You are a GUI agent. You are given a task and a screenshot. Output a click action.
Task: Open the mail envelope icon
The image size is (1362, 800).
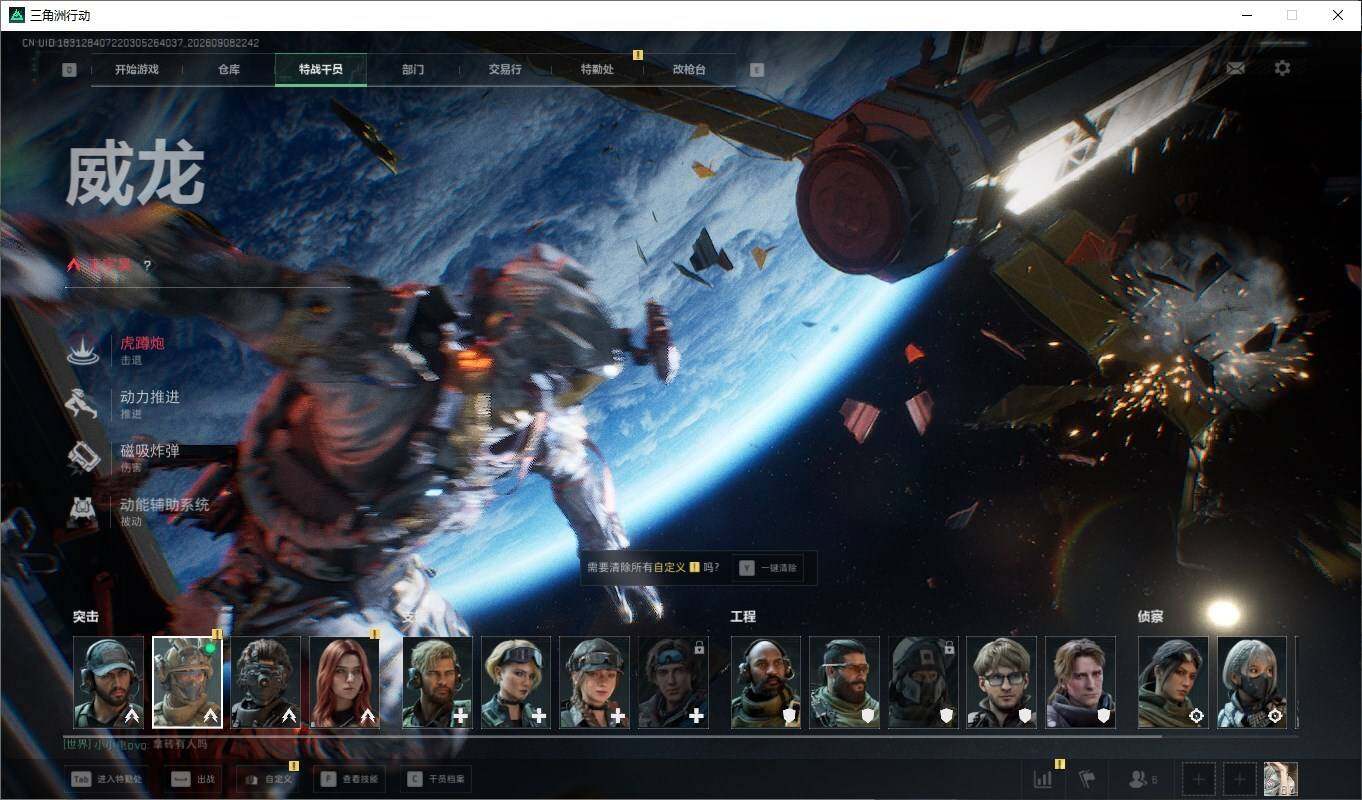click(1236, 68)
